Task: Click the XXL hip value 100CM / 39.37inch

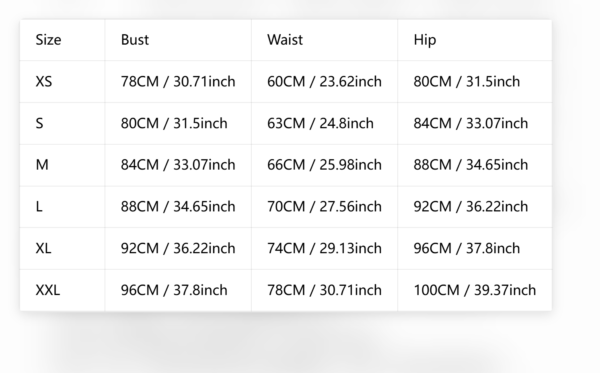Action: (x=474, y=290)
